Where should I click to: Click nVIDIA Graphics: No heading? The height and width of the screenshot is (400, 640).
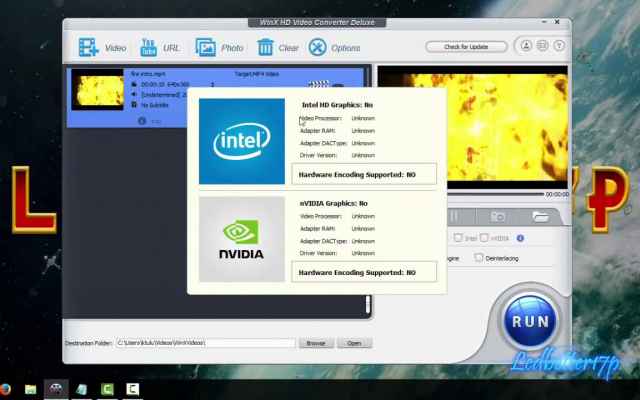333,203
